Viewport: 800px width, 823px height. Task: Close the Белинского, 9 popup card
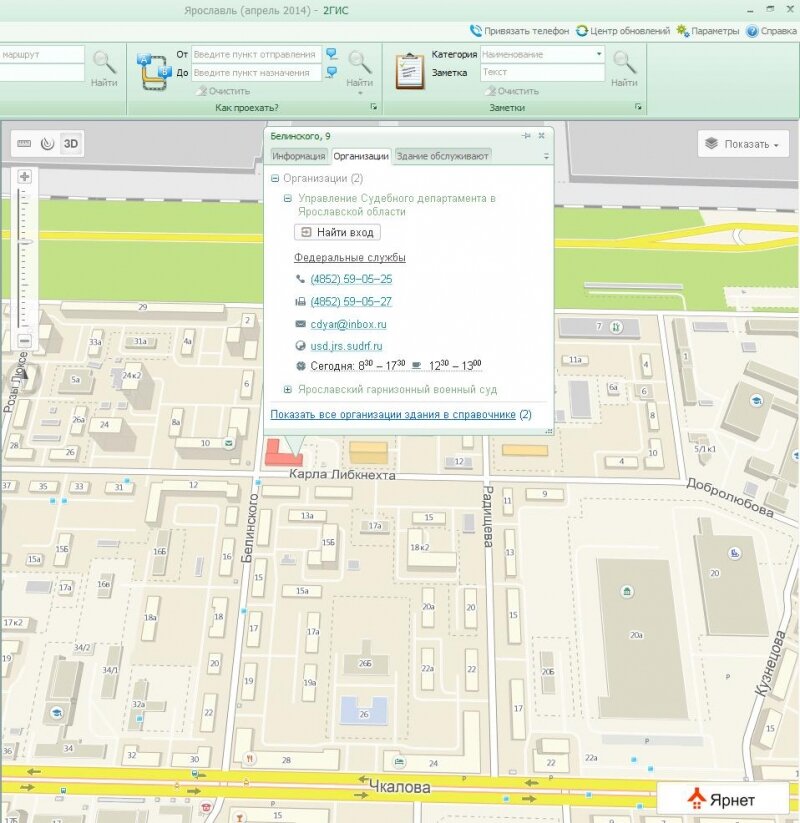click(x=542, y=135)
